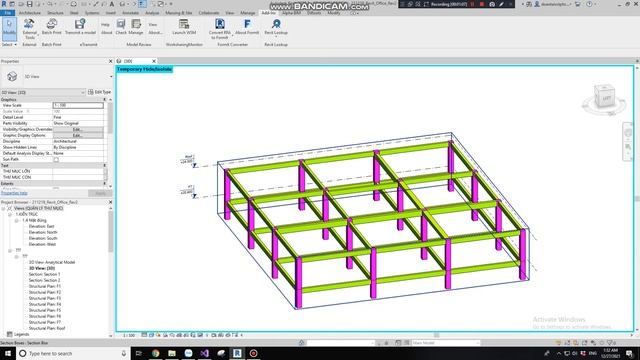Click Edit for Graphic Display Options
The height and width of the screenshot is (360, 640).
click(78, 135)
